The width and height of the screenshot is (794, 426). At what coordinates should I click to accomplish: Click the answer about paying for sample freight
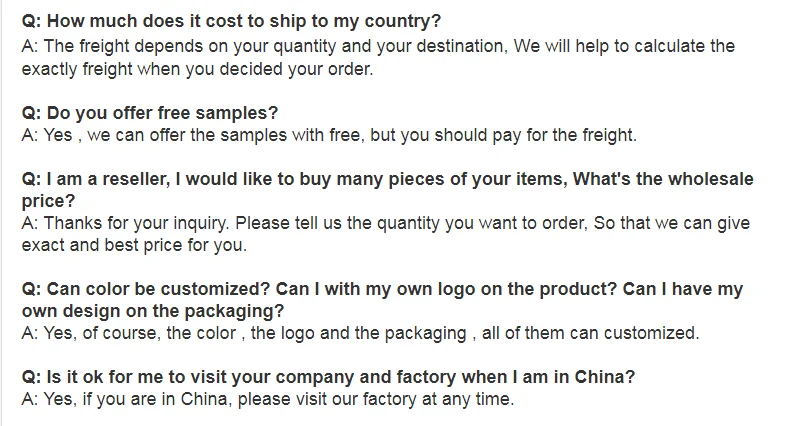pos(328,136)
